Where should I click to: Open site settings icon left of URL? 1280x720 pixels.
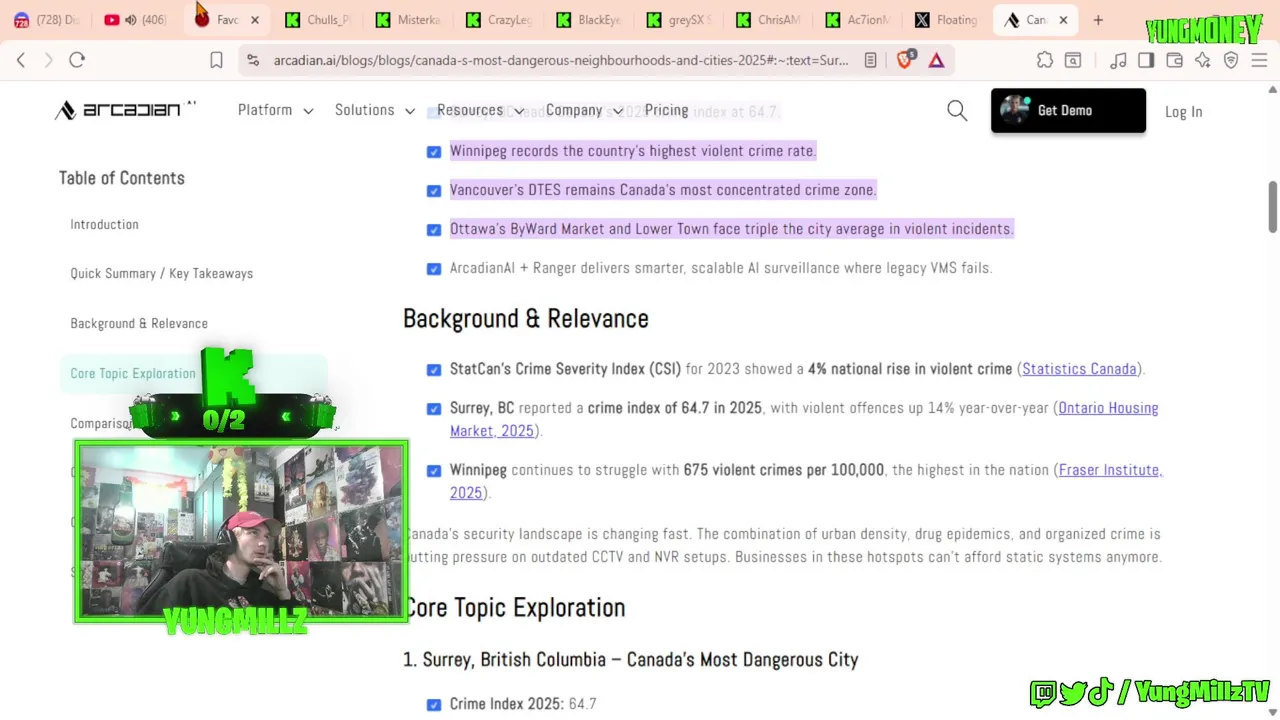(x=253, y=60)
